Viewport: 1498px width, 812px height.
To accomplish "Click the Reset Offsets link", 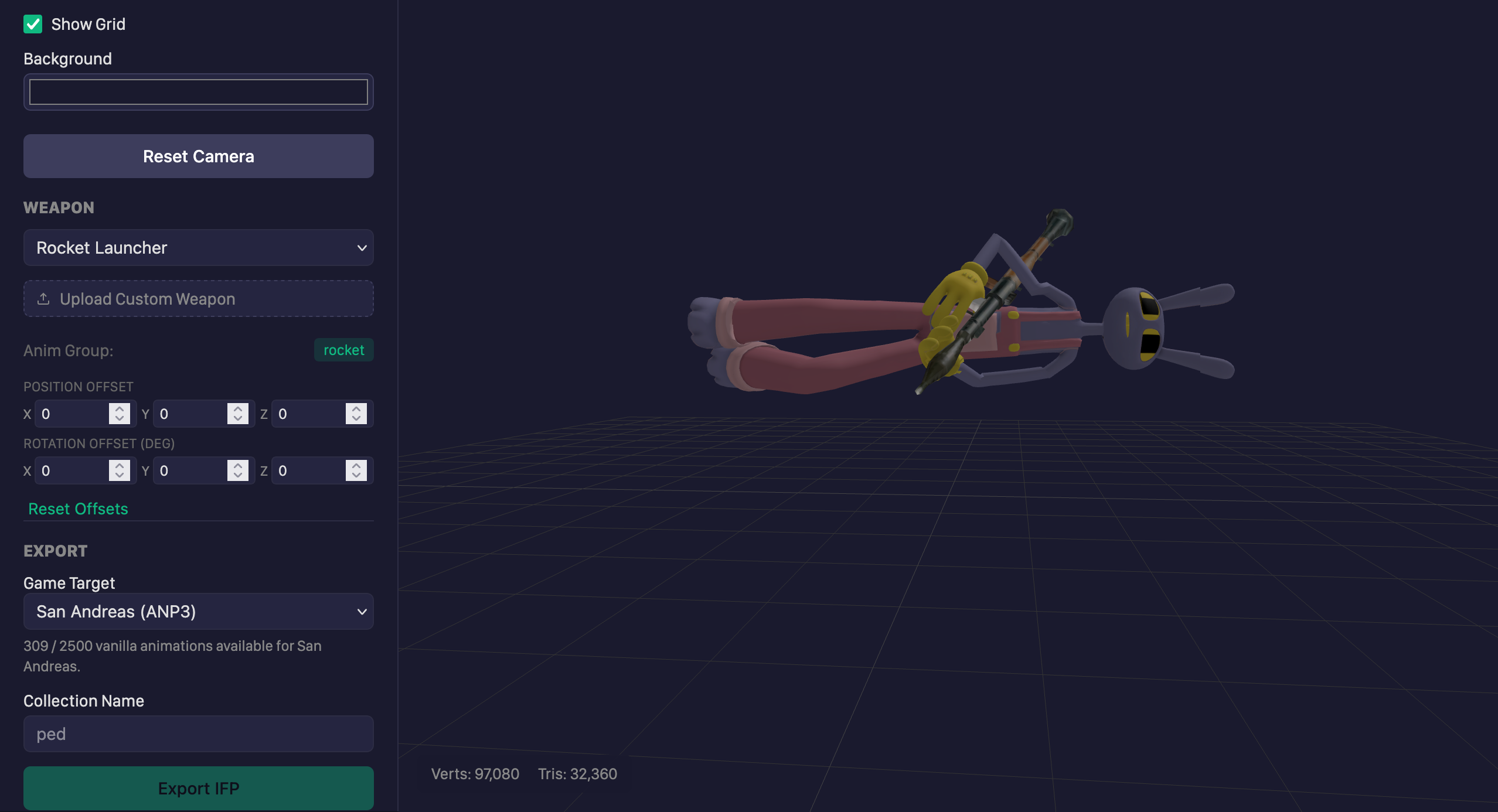I will click(78, 509).
